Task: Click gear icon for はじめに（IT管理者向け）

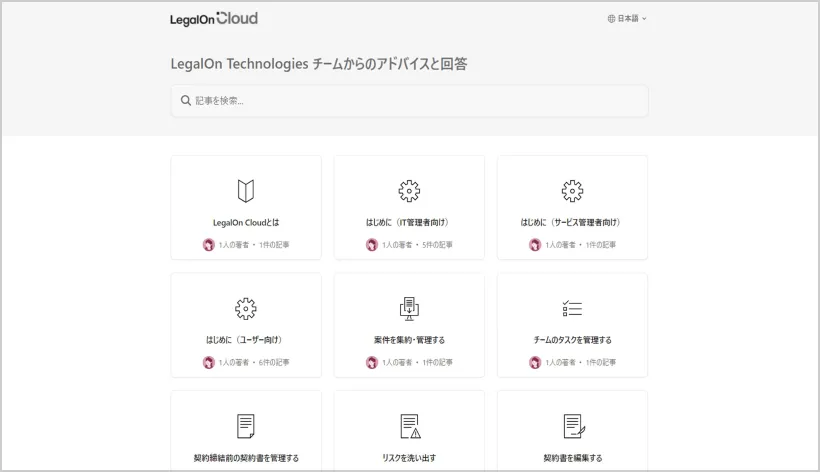Action: coord(409,190)
